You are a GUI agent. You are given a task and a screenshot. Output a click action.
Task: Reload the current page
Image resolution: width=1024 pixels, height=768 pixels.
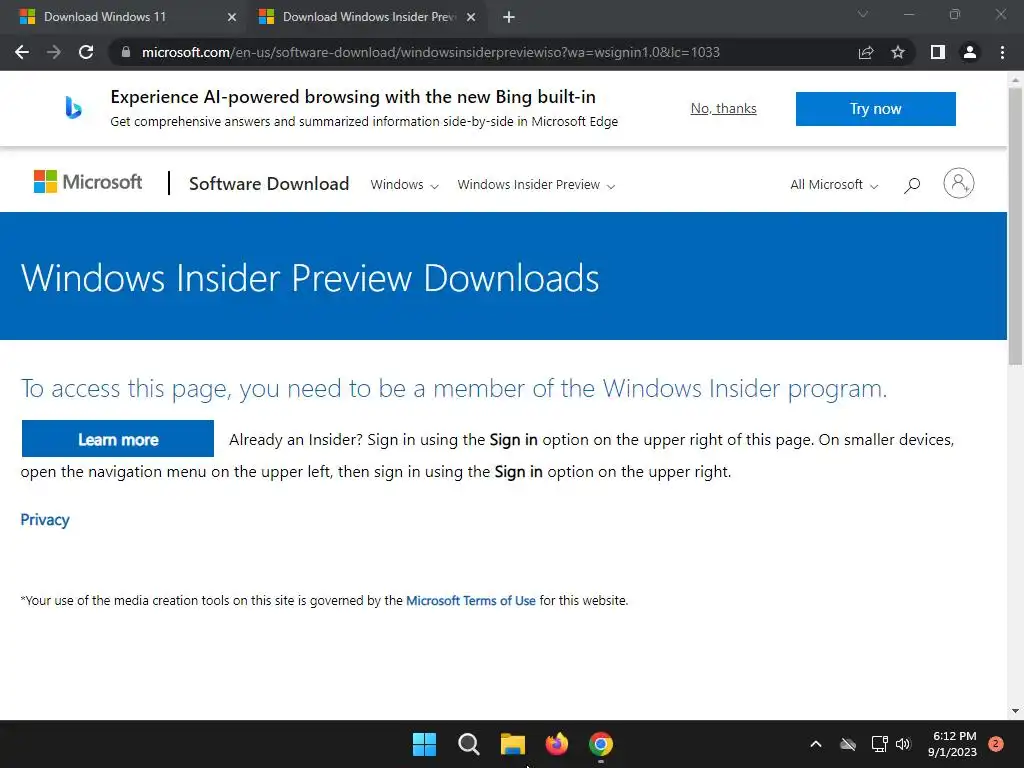[x=86, y=52]
